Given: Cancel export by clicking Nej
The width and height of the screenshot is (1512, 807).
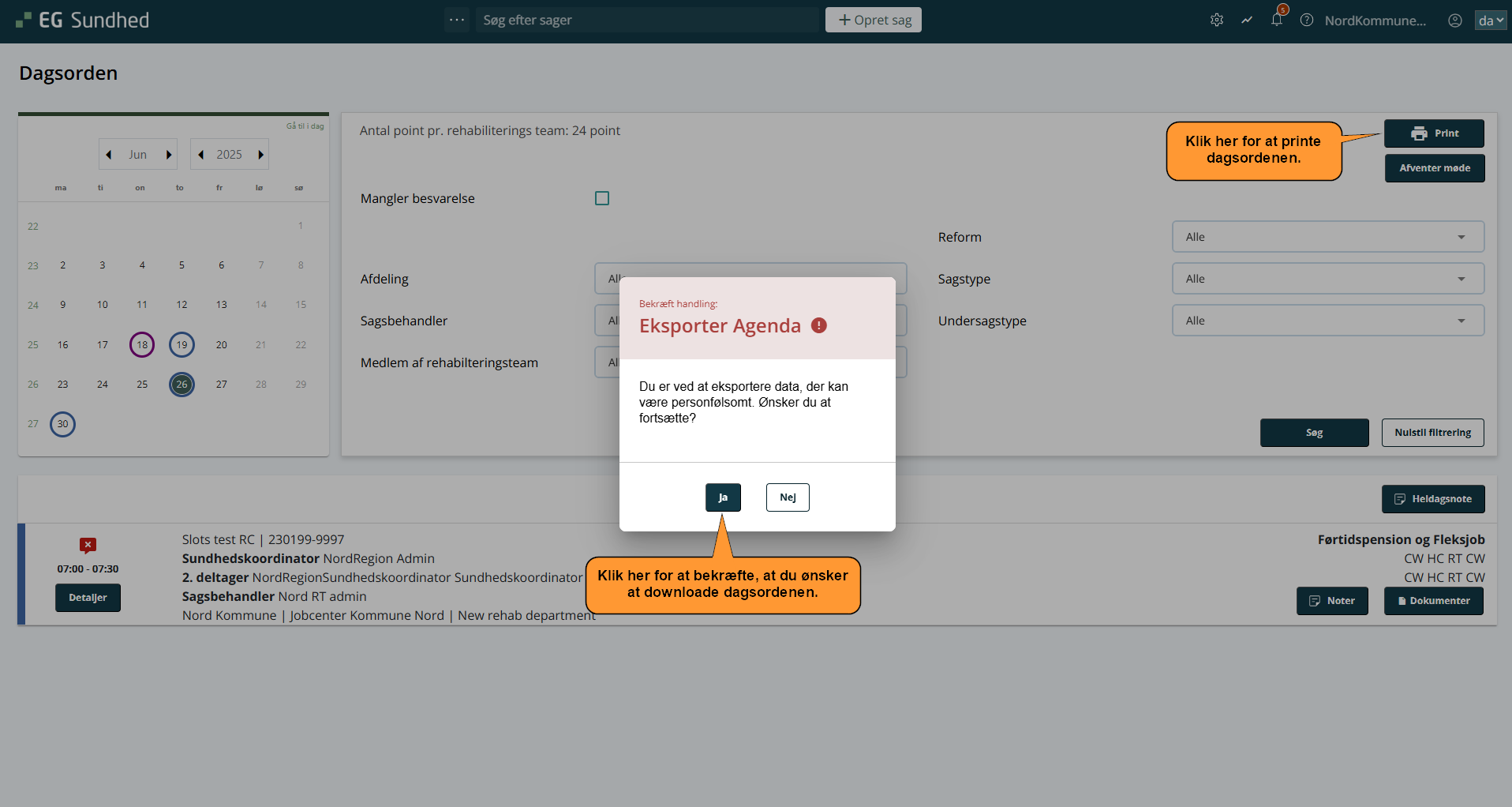Looking at the screenshot, I should pyautogui.click(x=788, y=497).
